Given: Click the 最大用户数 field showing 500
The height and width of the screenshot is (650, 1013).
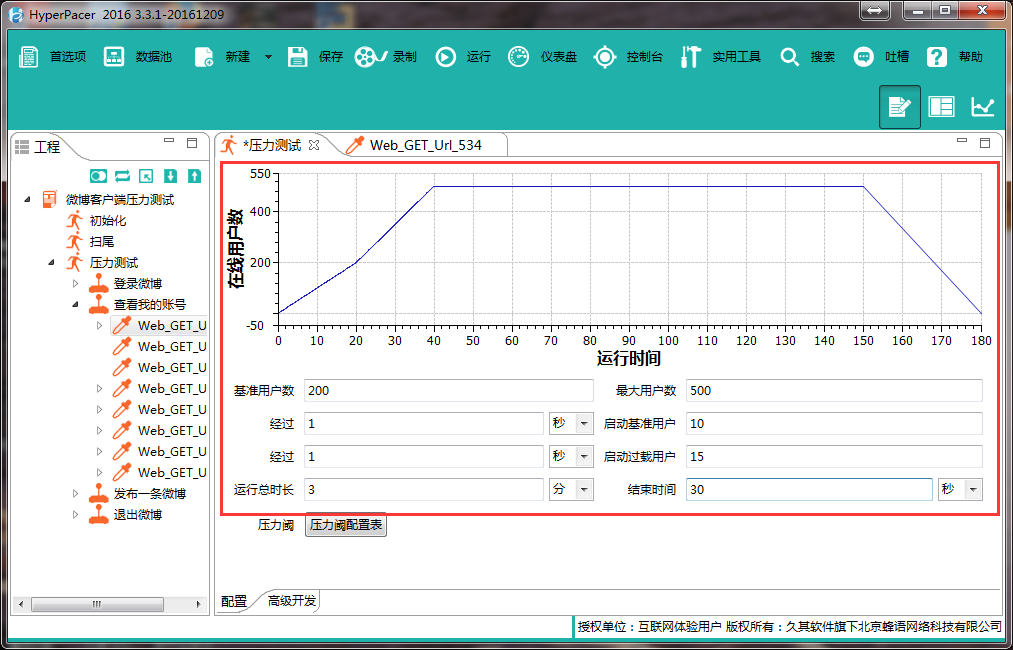Looking at the screenshot, I should 834,390.
